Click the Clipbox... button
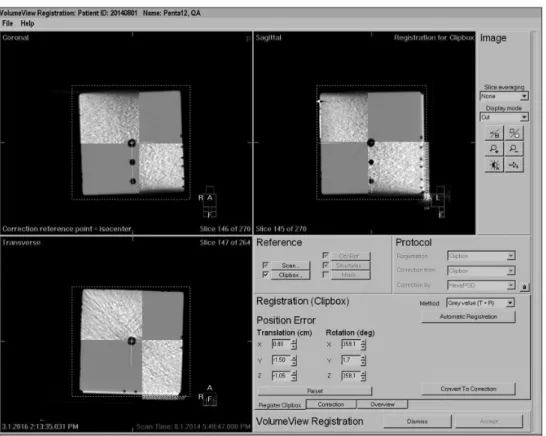 click(x=290, y=275)
